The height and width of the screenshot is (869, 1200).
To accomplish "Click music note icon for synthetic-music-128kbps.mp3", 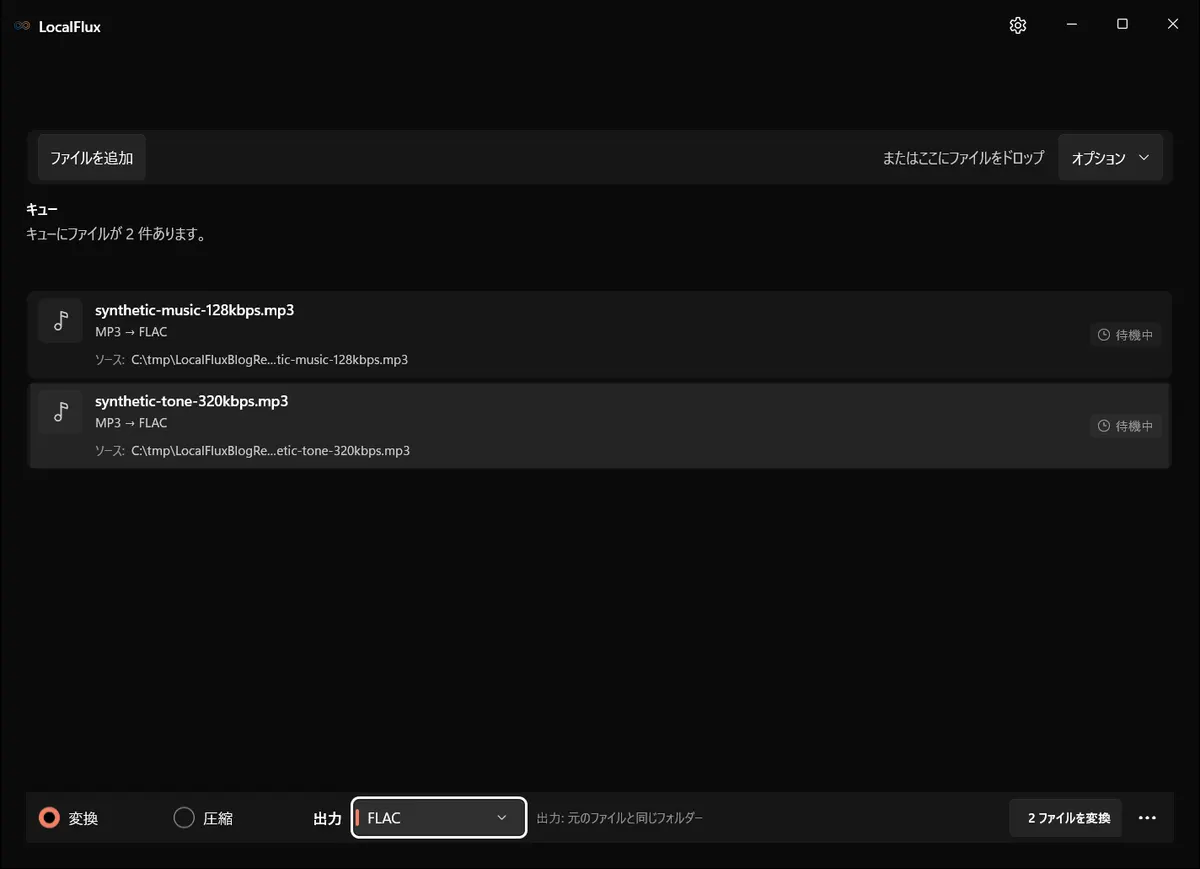I will click(61, 320).
